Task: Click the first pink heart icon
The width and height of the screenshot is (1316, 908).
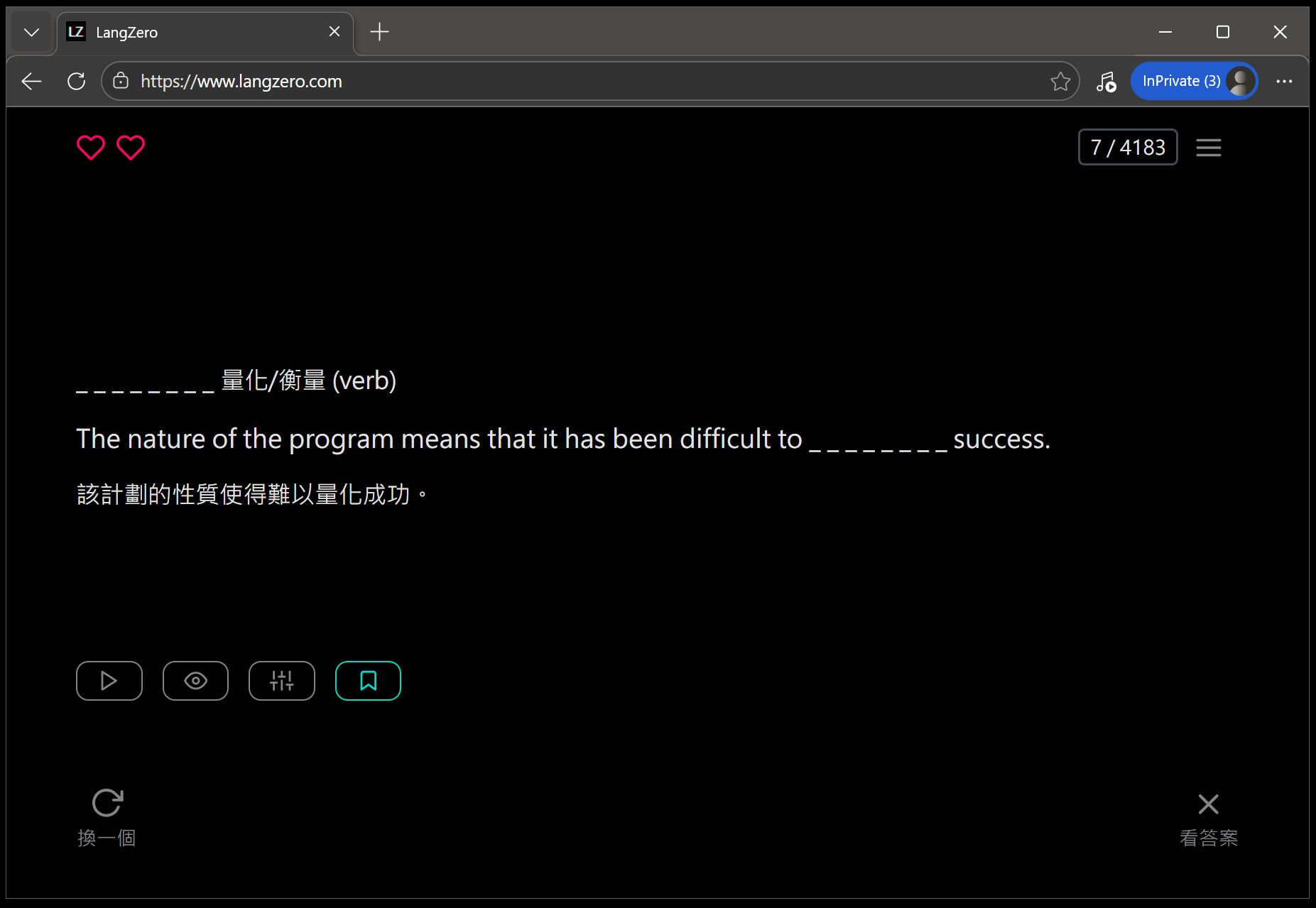Action: pos(91,148)
